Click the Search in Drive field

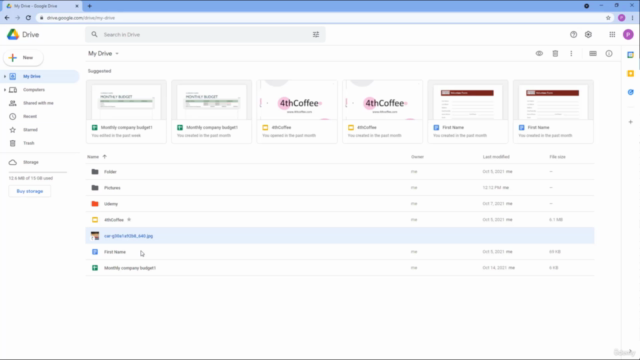click(205, 35)
